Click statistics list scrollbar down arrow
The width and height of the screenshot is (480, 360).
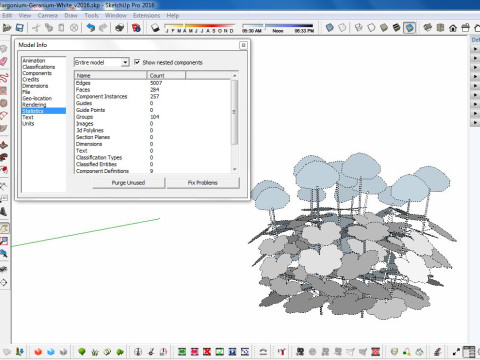pyautogui.click(x=235, y=169)
